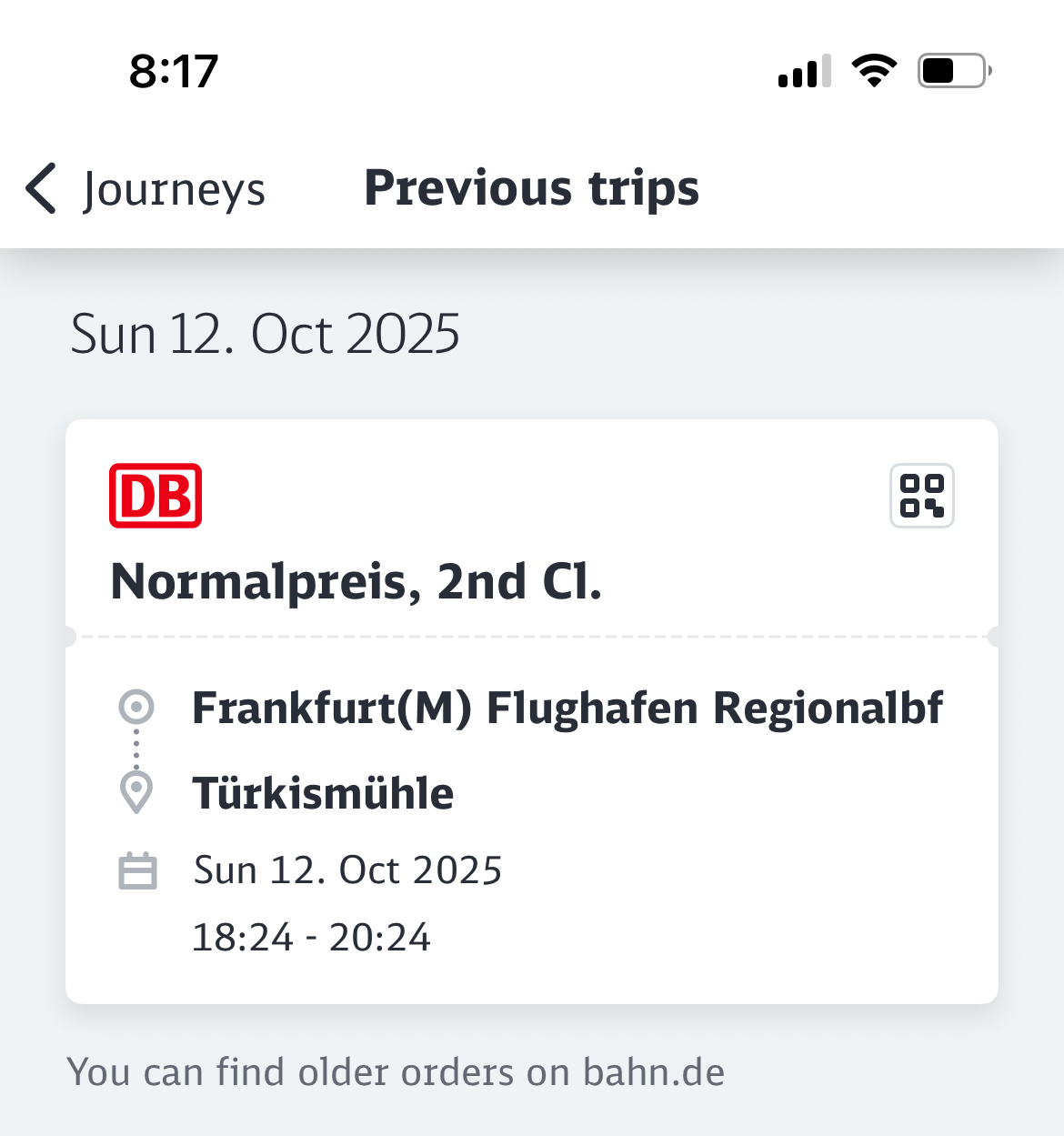Tap the red DB logo
This screenshot has width=1064, height=1136.
click(156, 496)
